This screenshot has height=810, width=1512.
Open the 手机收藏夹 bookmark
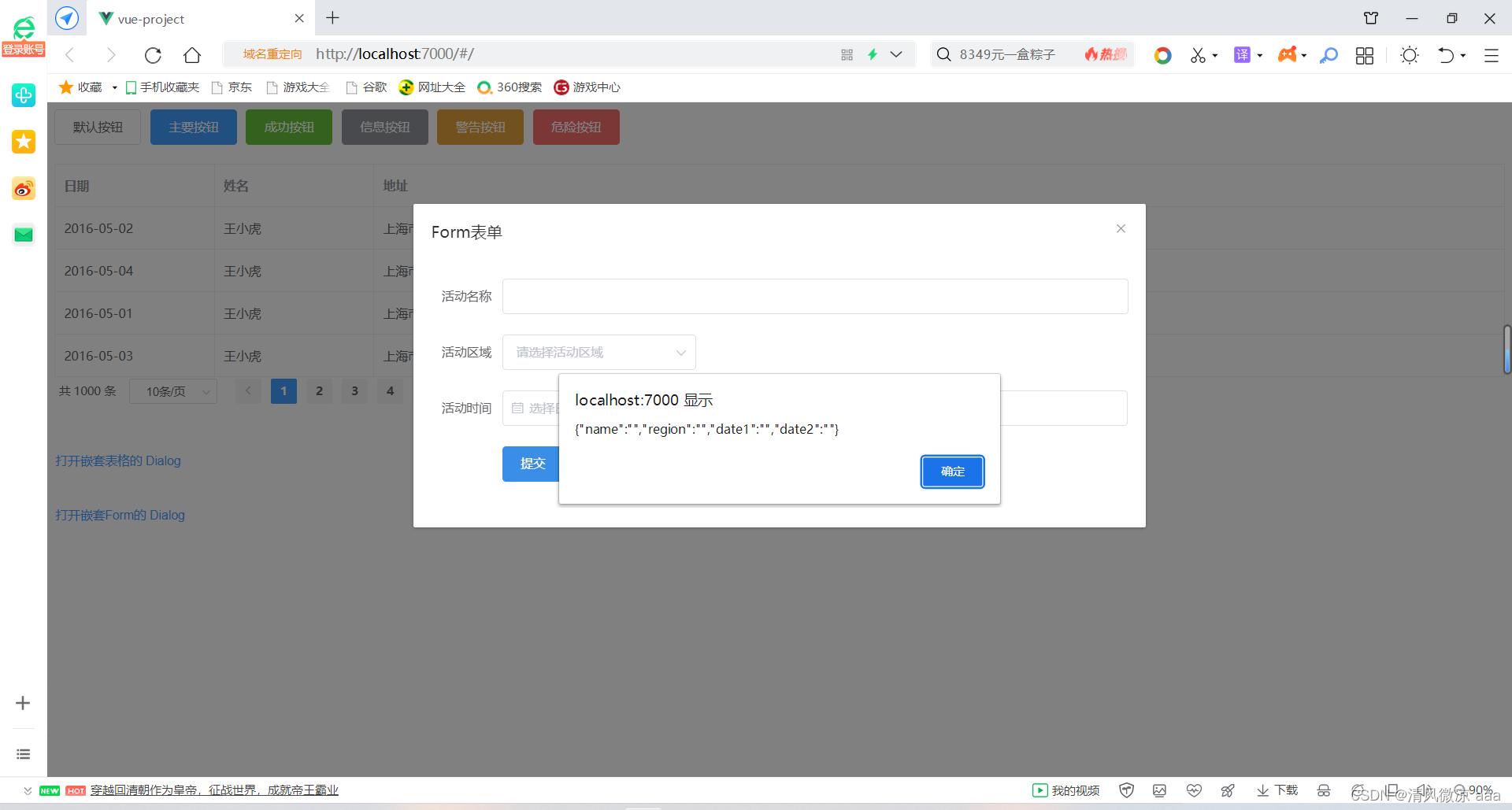click(x=162, y=87)
